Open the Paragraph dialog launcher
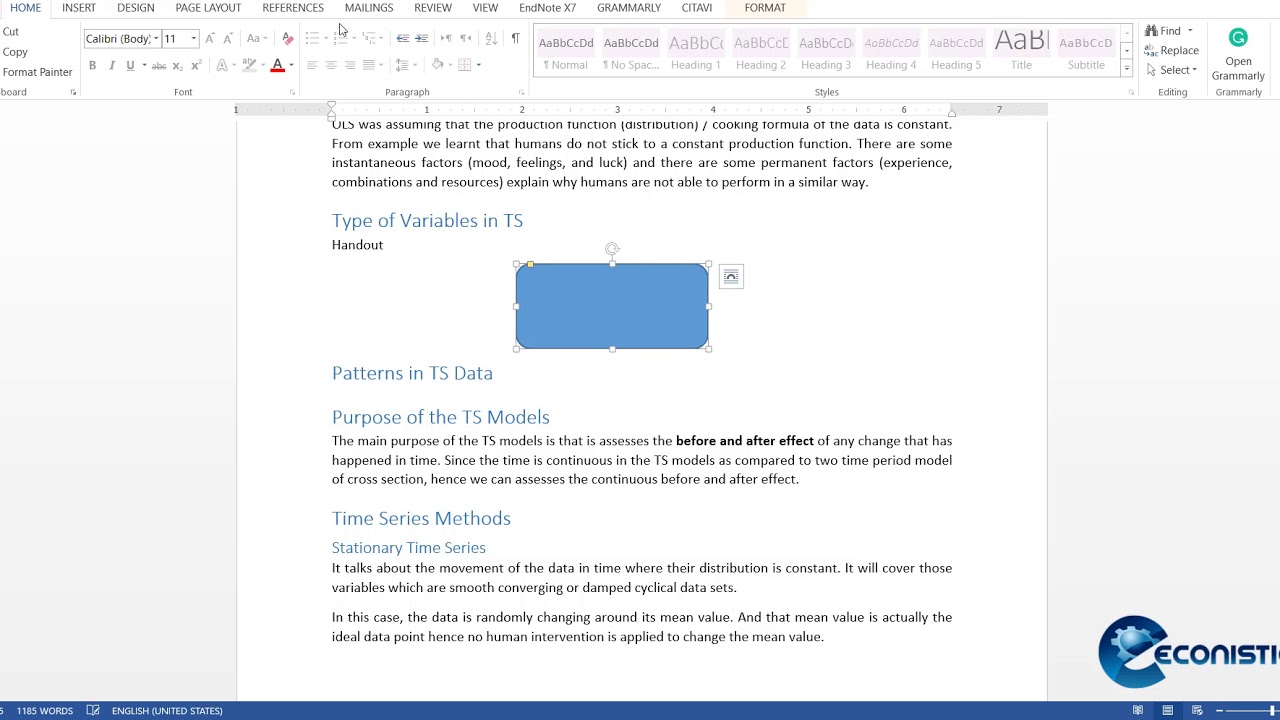This screenshot has width=1280, height=720. tap(521, 92)
